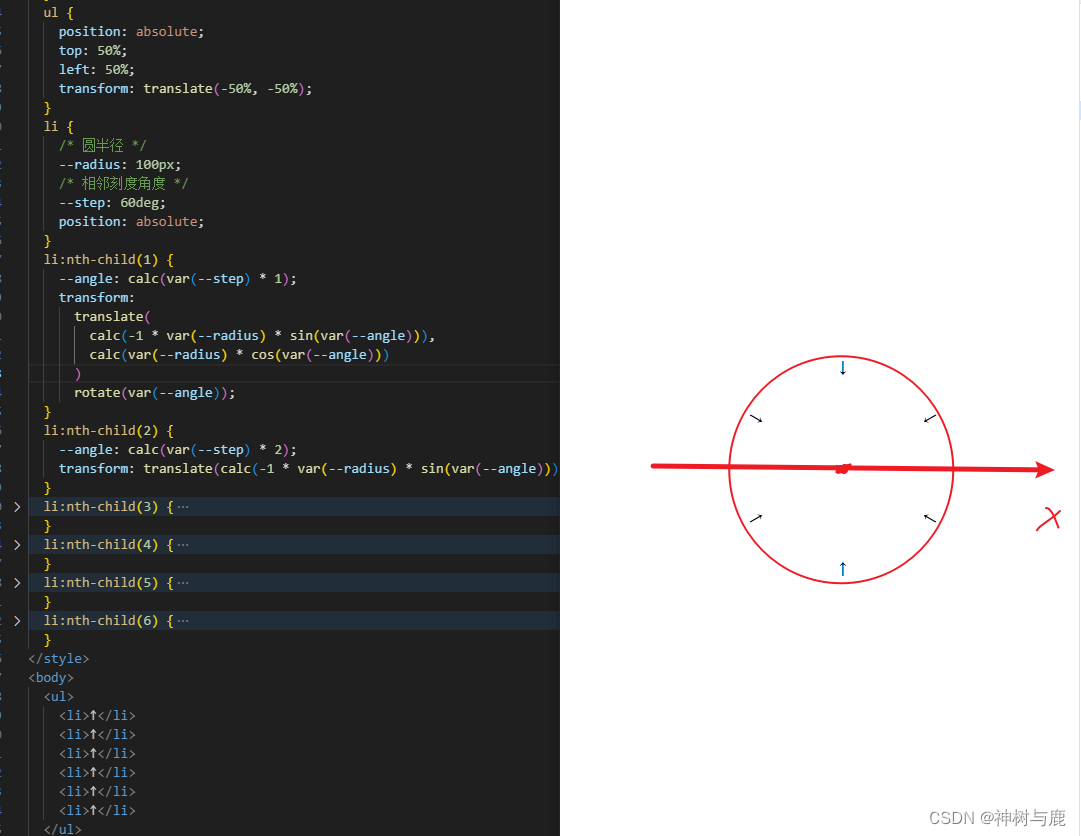Image resolution: width=1081 pixels, height=836 pixels.
Task: Click the '--step: 60deg;' declaration
Action: (x=112, y=203)
